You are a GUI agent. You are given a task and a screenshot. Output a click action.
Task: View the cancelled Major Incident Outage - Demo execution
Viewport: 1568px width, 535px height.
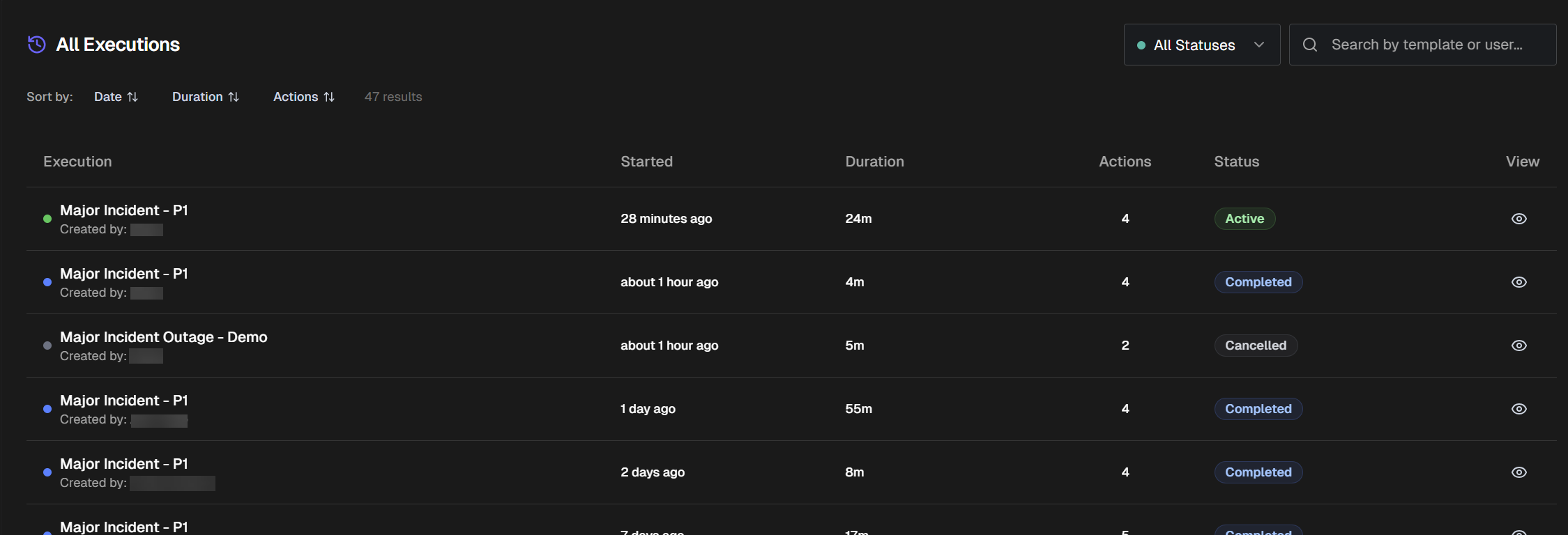(1519, 345)
